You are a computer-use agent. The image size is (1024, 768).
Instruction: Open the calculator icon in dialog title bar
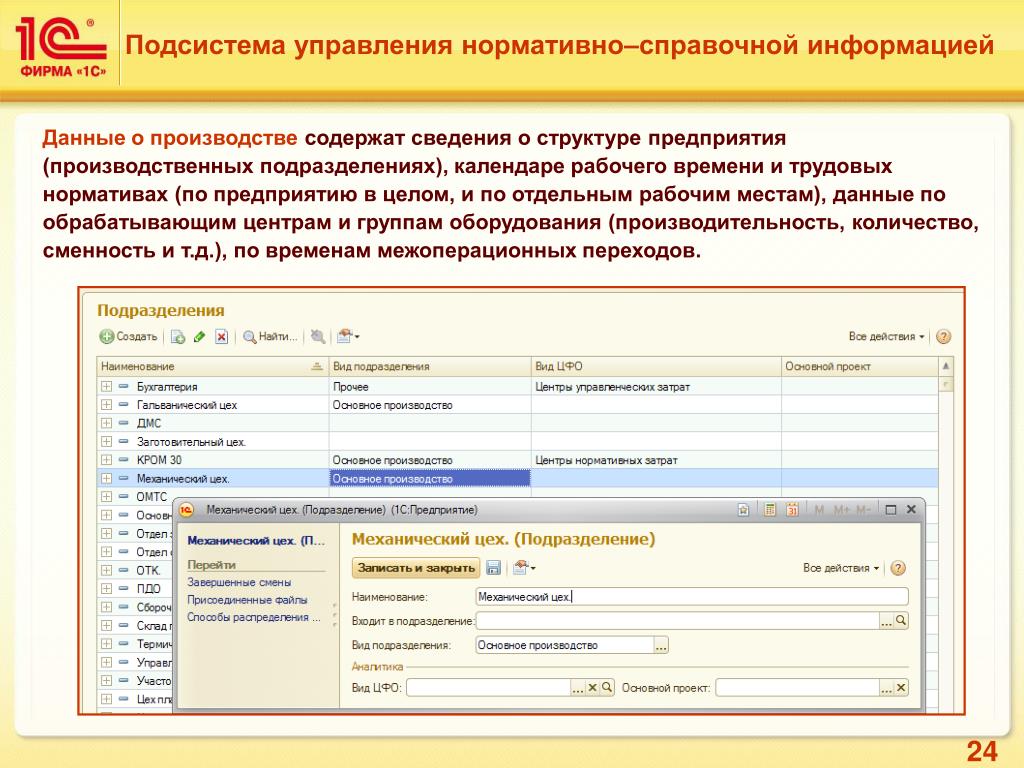pos(770,510)
